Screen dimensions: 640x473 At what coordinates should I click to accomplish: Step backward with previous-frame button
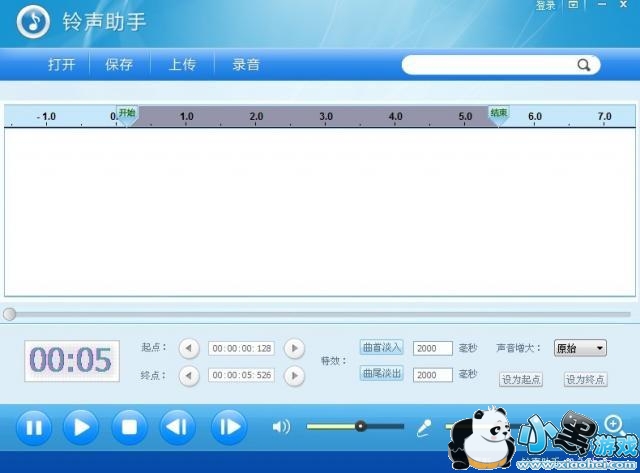pyautogui.click(x=177, y=427)
